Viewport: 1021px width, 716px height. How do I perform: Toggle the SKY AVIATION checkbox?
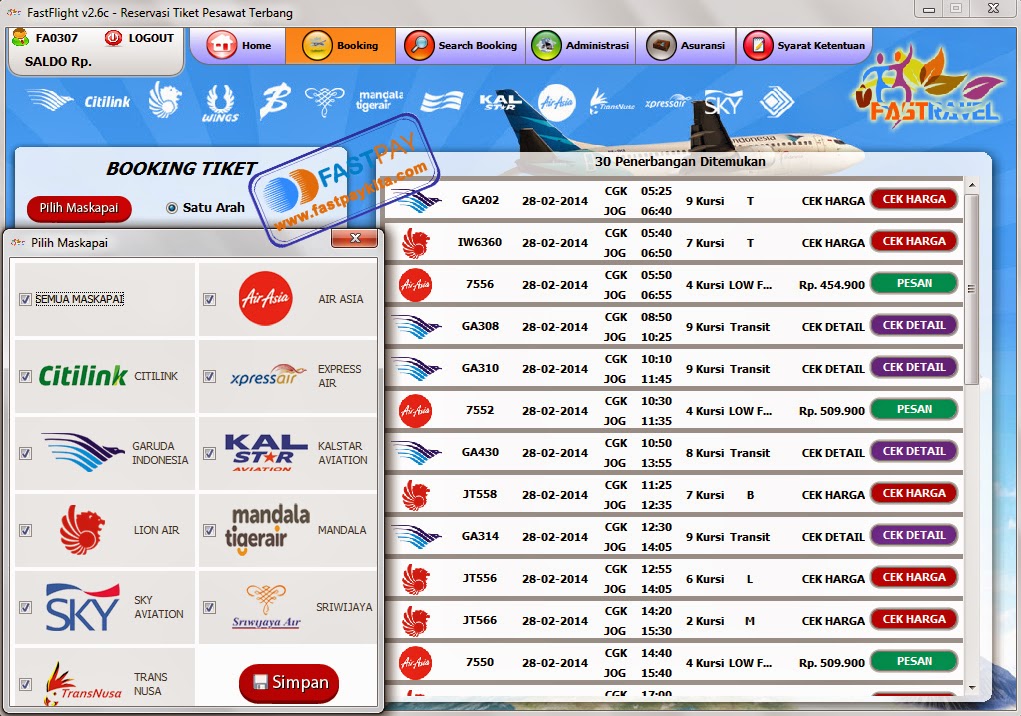[25, 607]
